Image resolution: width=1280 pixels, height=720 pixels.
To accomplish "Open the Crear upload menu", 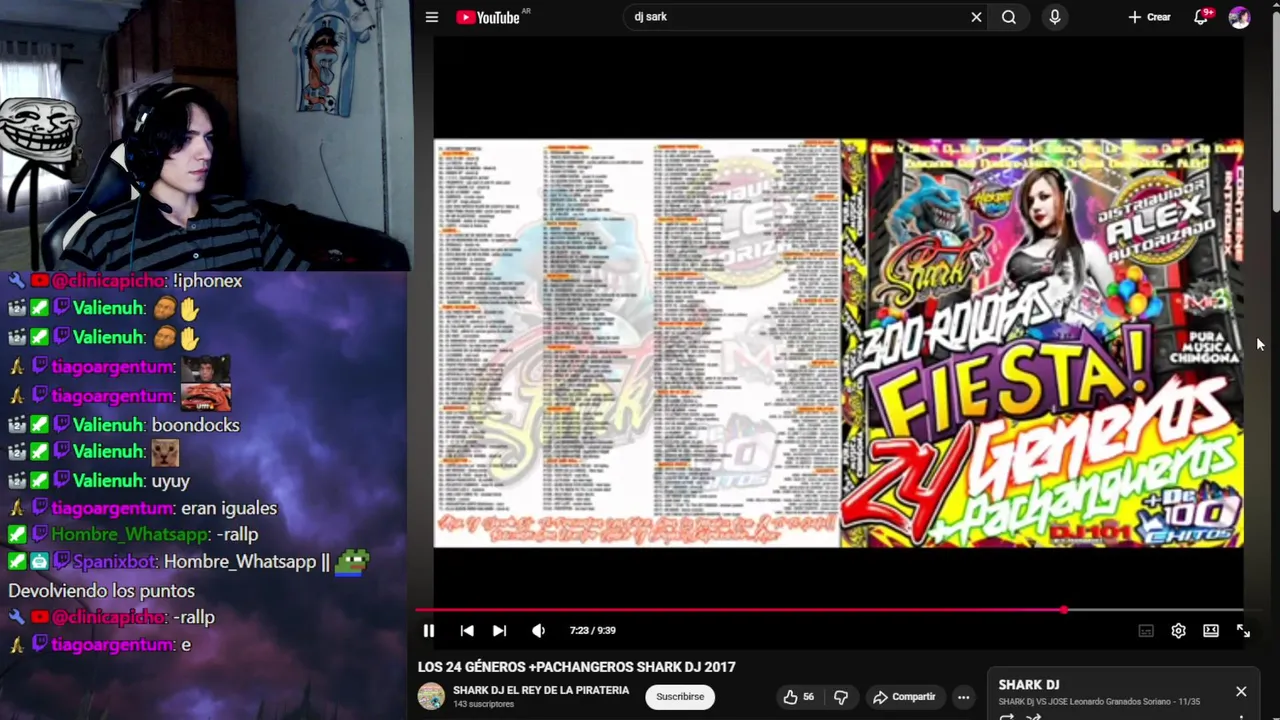I will click(1149, 17).
